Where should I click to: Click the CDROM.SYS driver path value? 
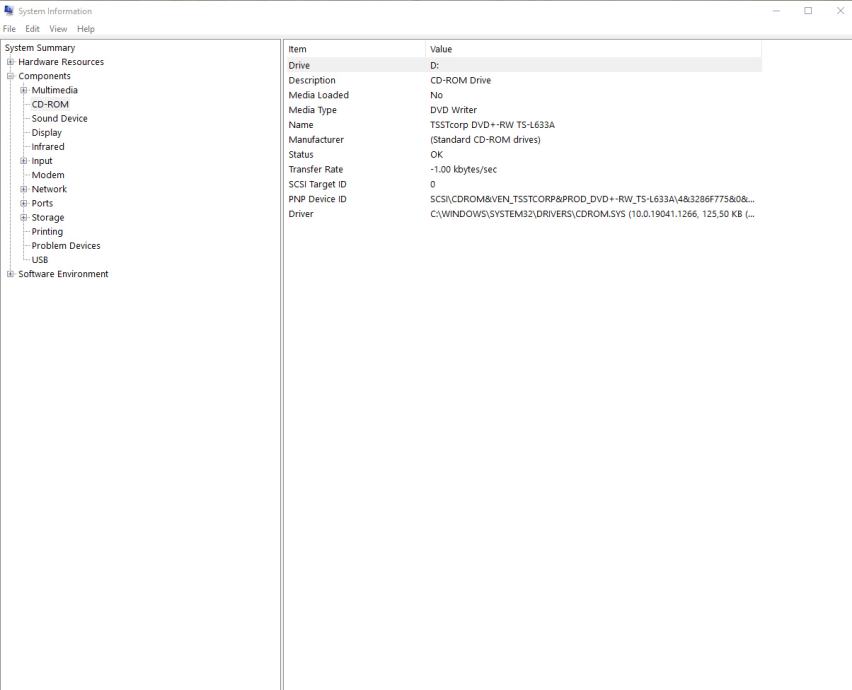[592, 214]
